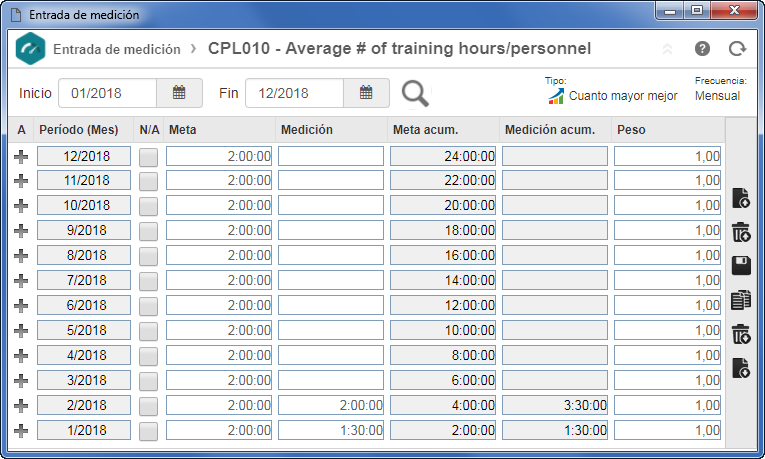Toggle N/A checkbox for 12/2018

[x=148, y=157]
